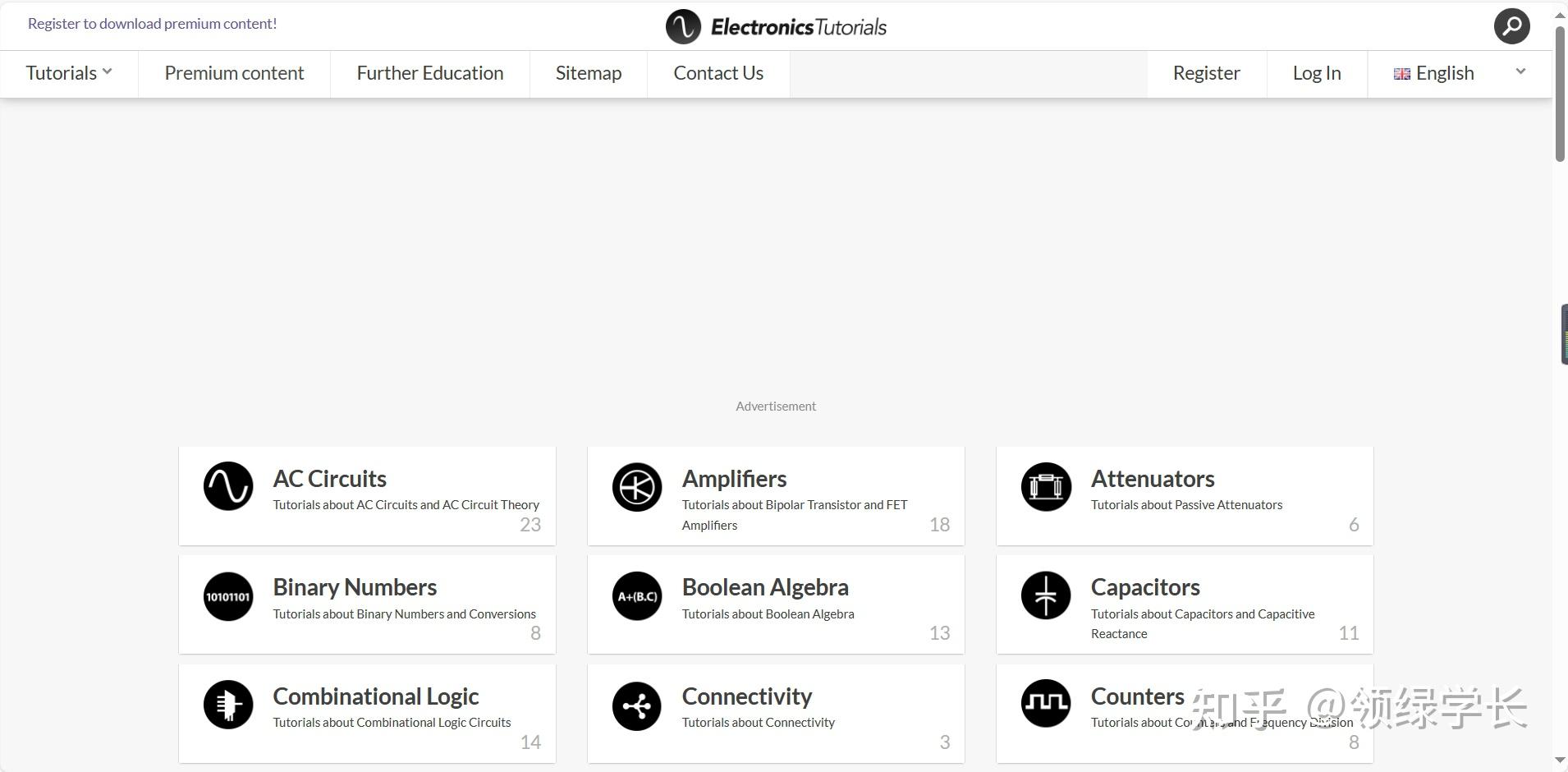Click the page vertical scrollbar thumb

point(1560,94)
